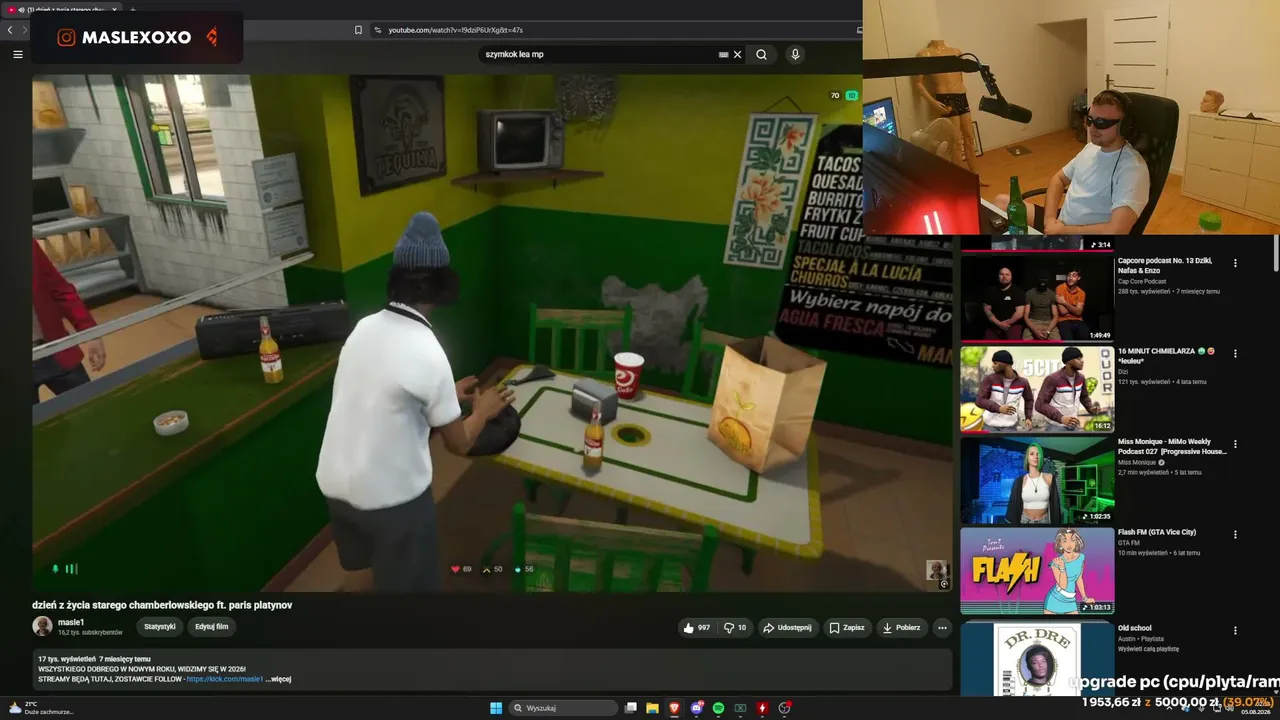This screenshot has height=720, width=1280.
Task: Open options menu for Capcore podcast video
Action: point(1235,263)
